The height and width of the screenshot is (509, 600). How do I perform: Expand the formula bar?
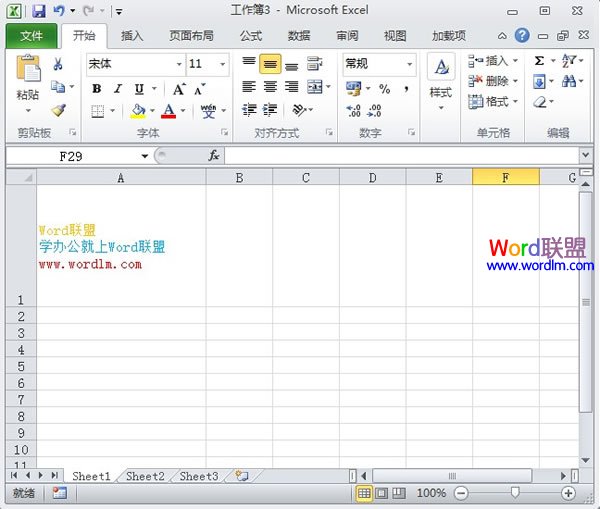[x=585, y=155]
